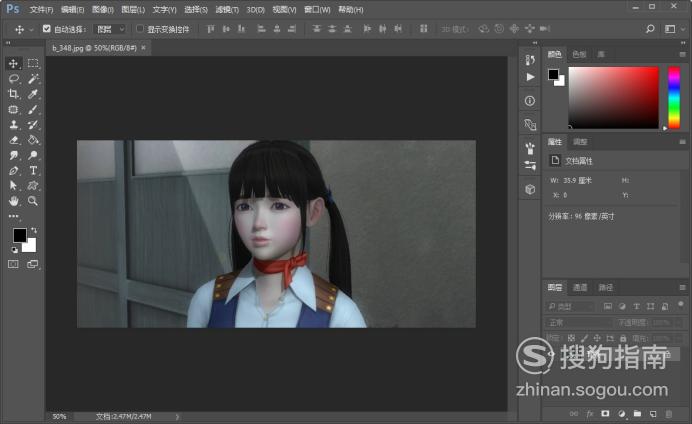
Task: Switch to the Channels tab
Action: [x=580, y=287]
